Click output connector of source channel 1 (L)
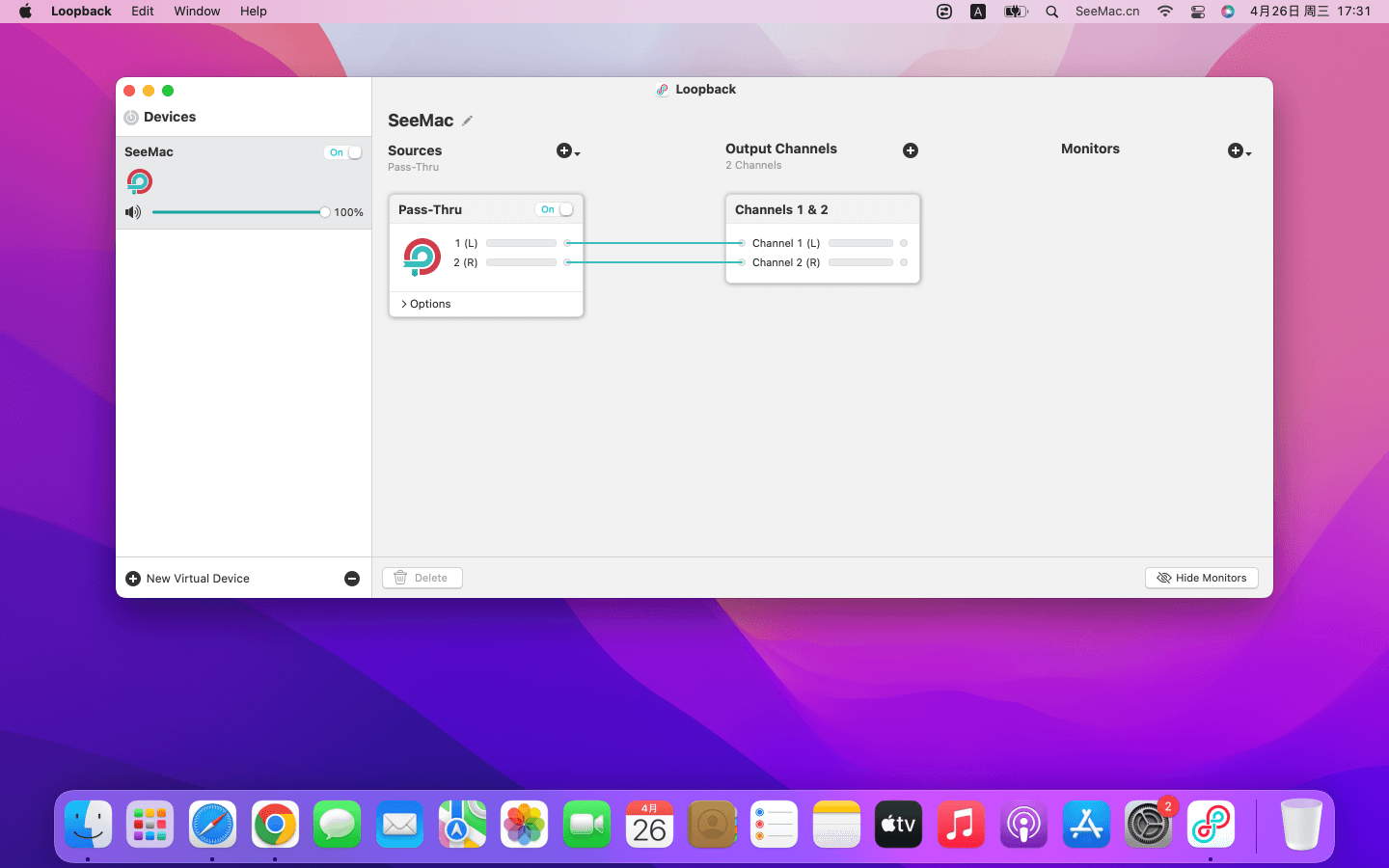Viewport: 1389px width, 868px height. tap(568, 243)
